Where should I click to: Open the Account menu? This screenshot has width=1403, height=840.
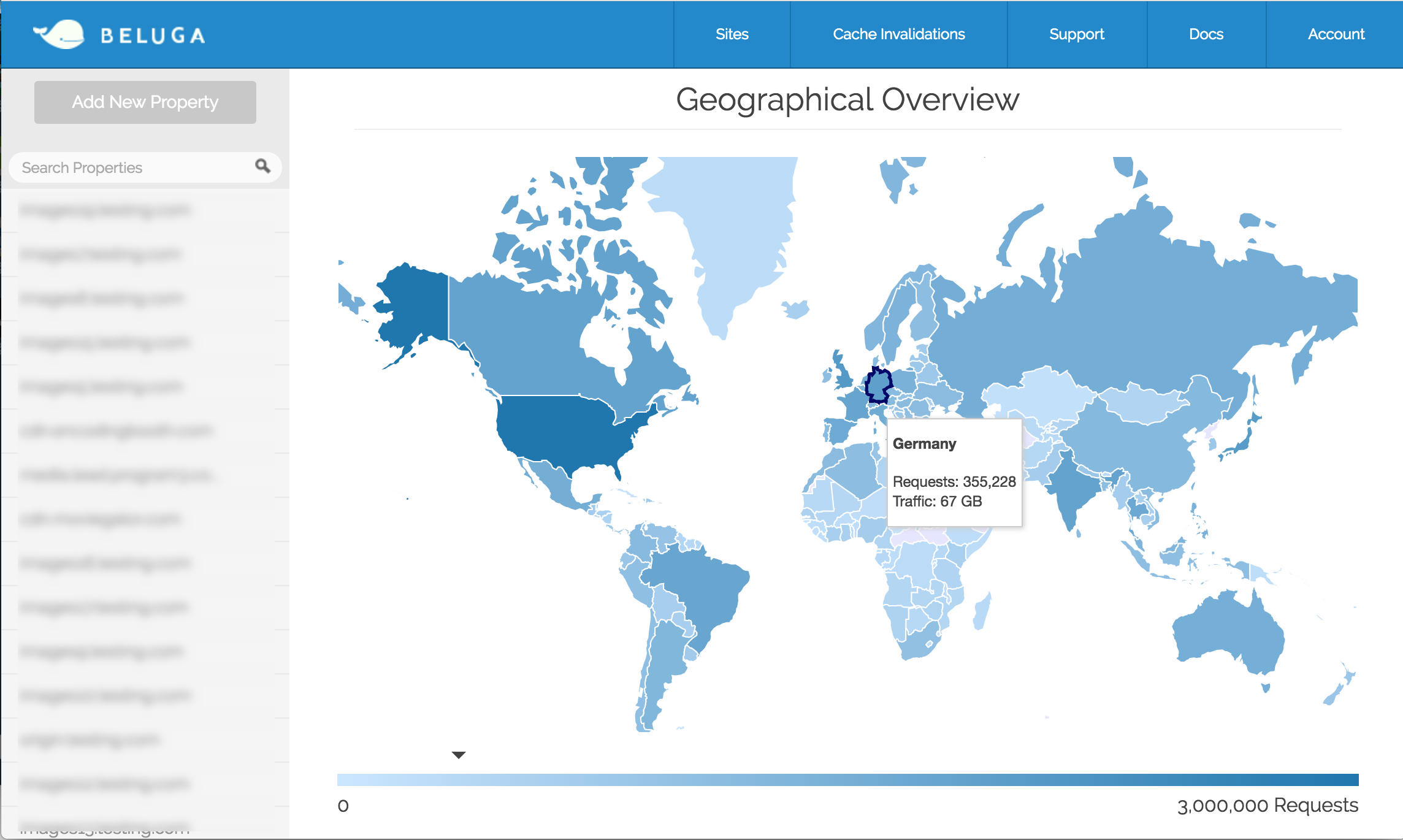click(x=1336, y=34)
